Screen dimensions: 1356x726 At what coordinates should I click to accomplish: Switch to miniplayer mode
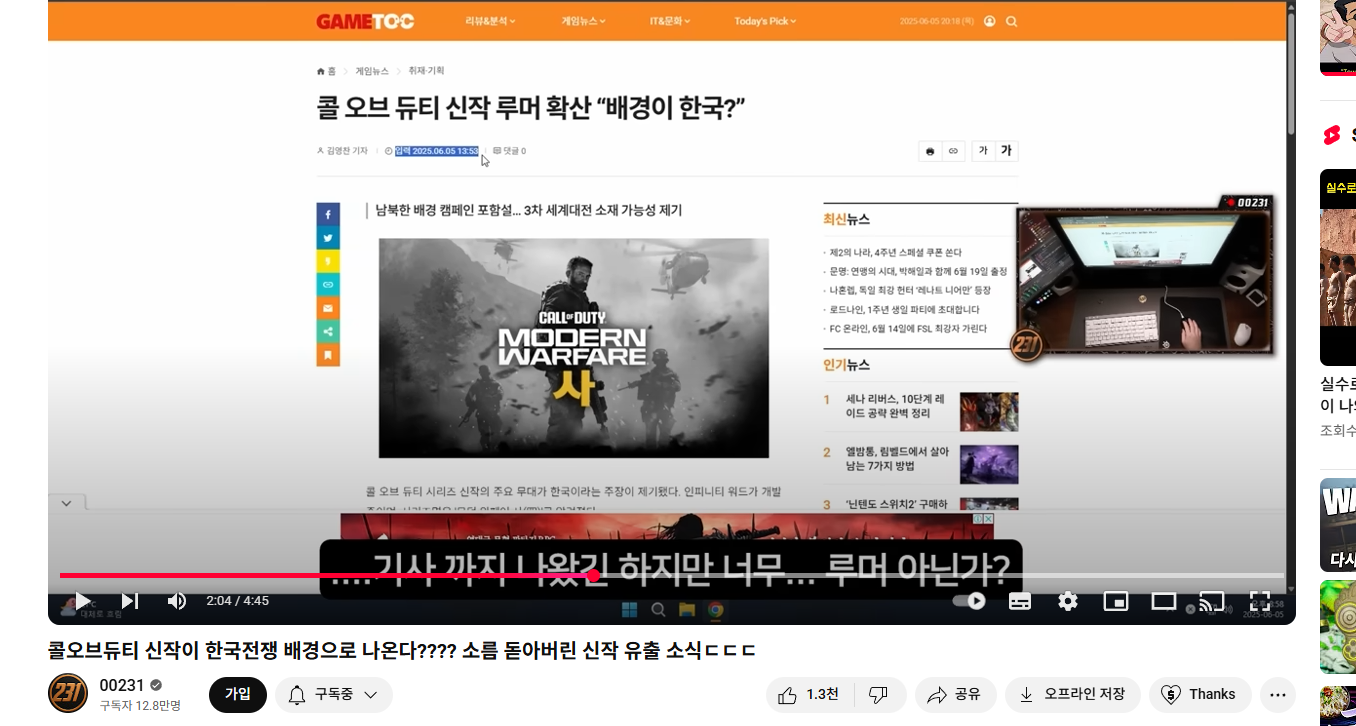[1115, 601]
